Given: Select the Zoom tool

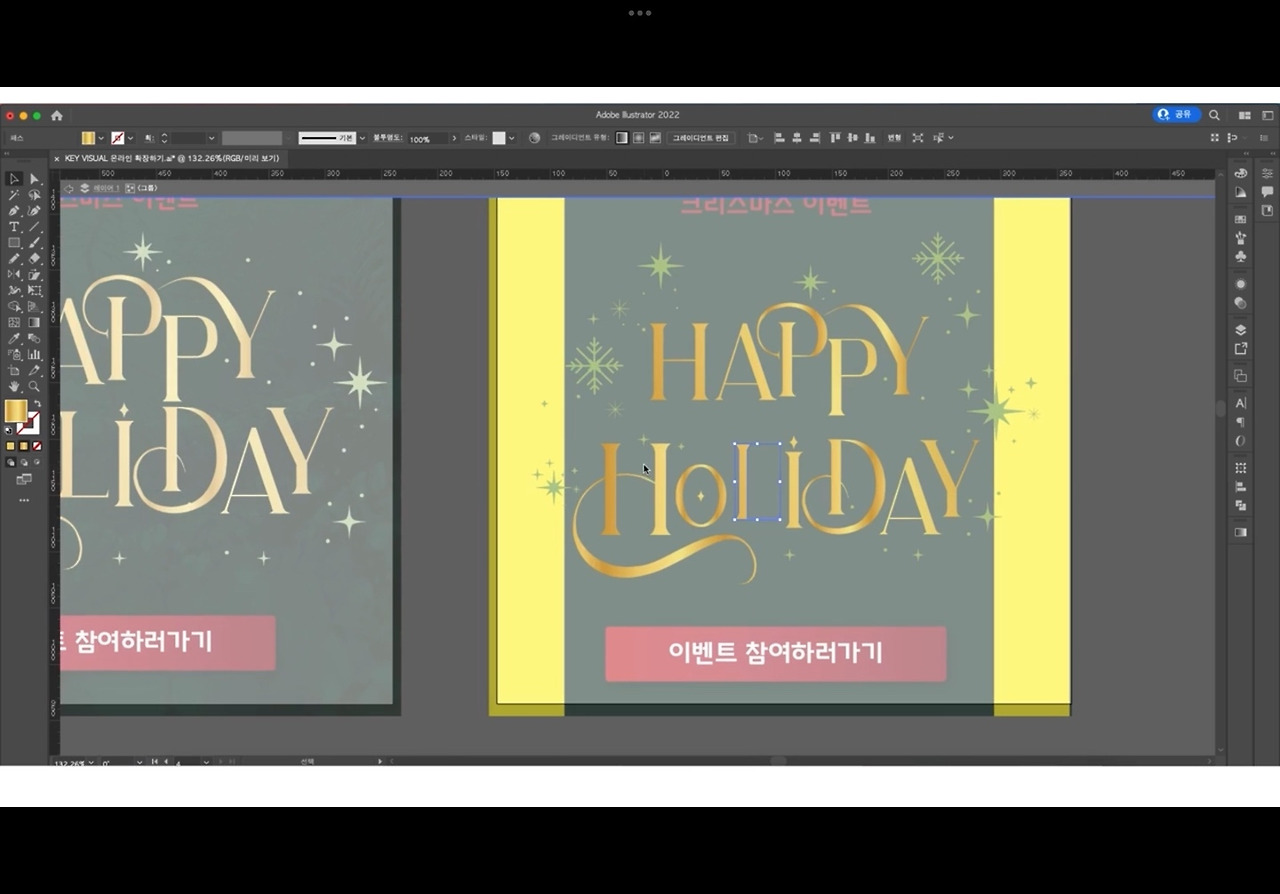Looking at the screenshot, I should pyautogui.click(x=34, y=387).
